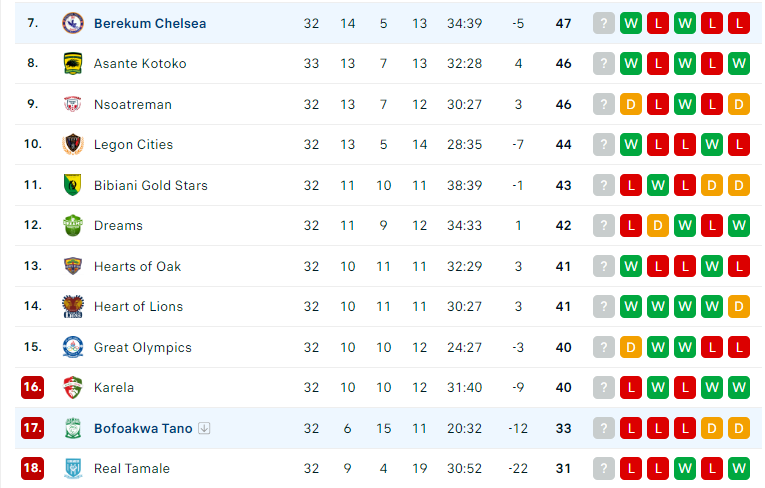
Task: Click the red position 18 rank badge
Action: pos(33,468)
